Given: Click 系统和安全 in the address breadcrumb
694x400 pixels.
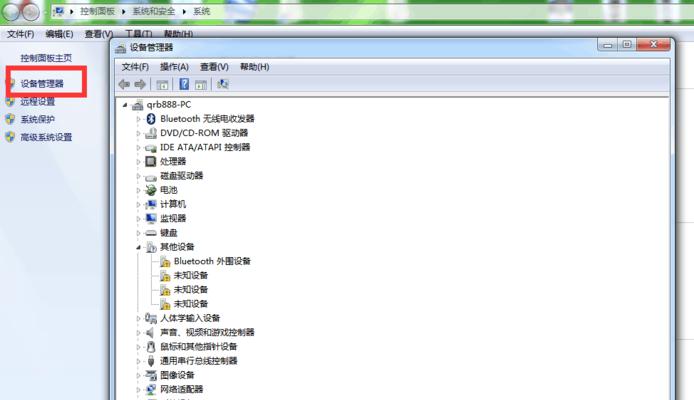Looking at the screenshot, I should [x=154, y=12].
